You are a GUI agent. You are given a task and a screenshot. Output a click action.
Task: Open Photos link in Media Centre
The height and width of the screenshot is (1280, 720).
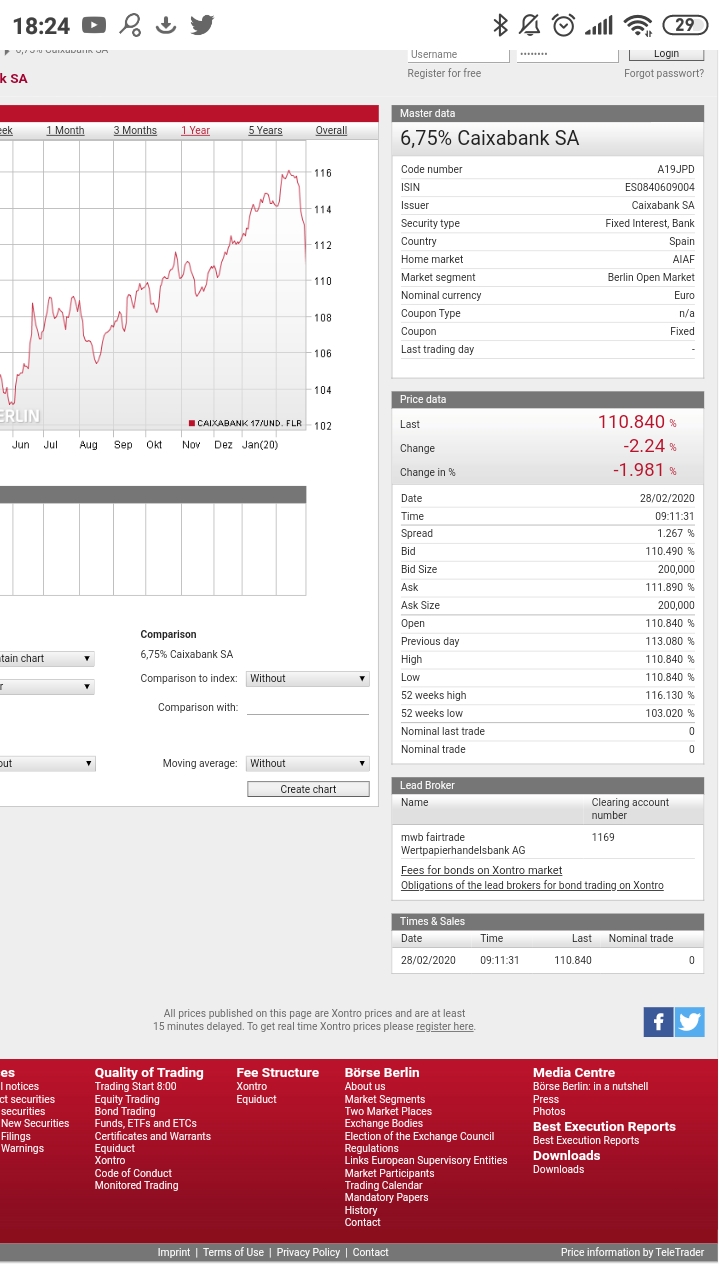pos(549,1111)
